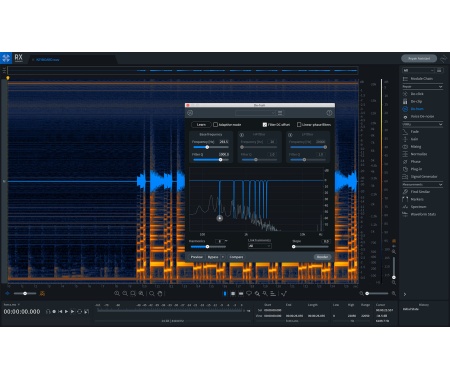Open the Module Chain

coord(421,79)
